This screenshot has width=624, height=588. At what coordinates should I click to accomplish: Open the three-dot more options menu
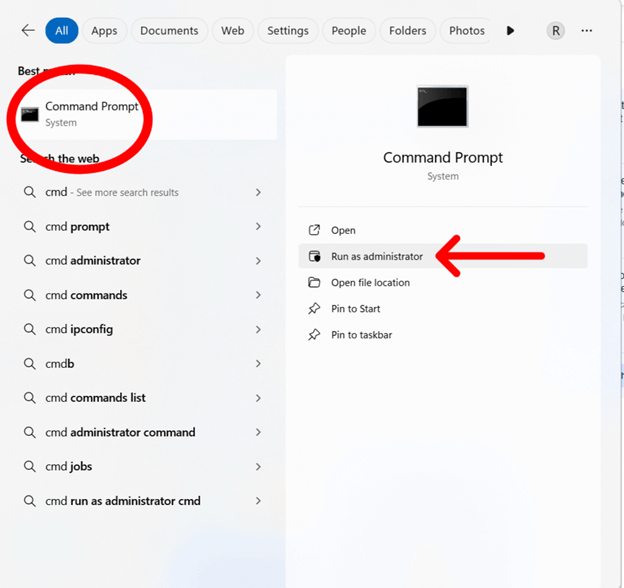tap(587, 31)
